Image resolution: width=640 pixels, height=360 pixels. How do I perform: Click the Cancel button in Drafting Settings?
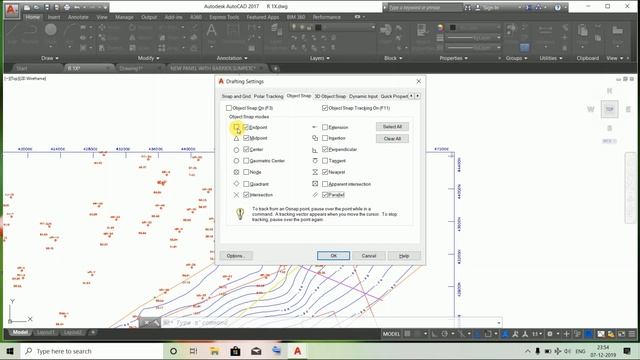(x=369, y=256)
